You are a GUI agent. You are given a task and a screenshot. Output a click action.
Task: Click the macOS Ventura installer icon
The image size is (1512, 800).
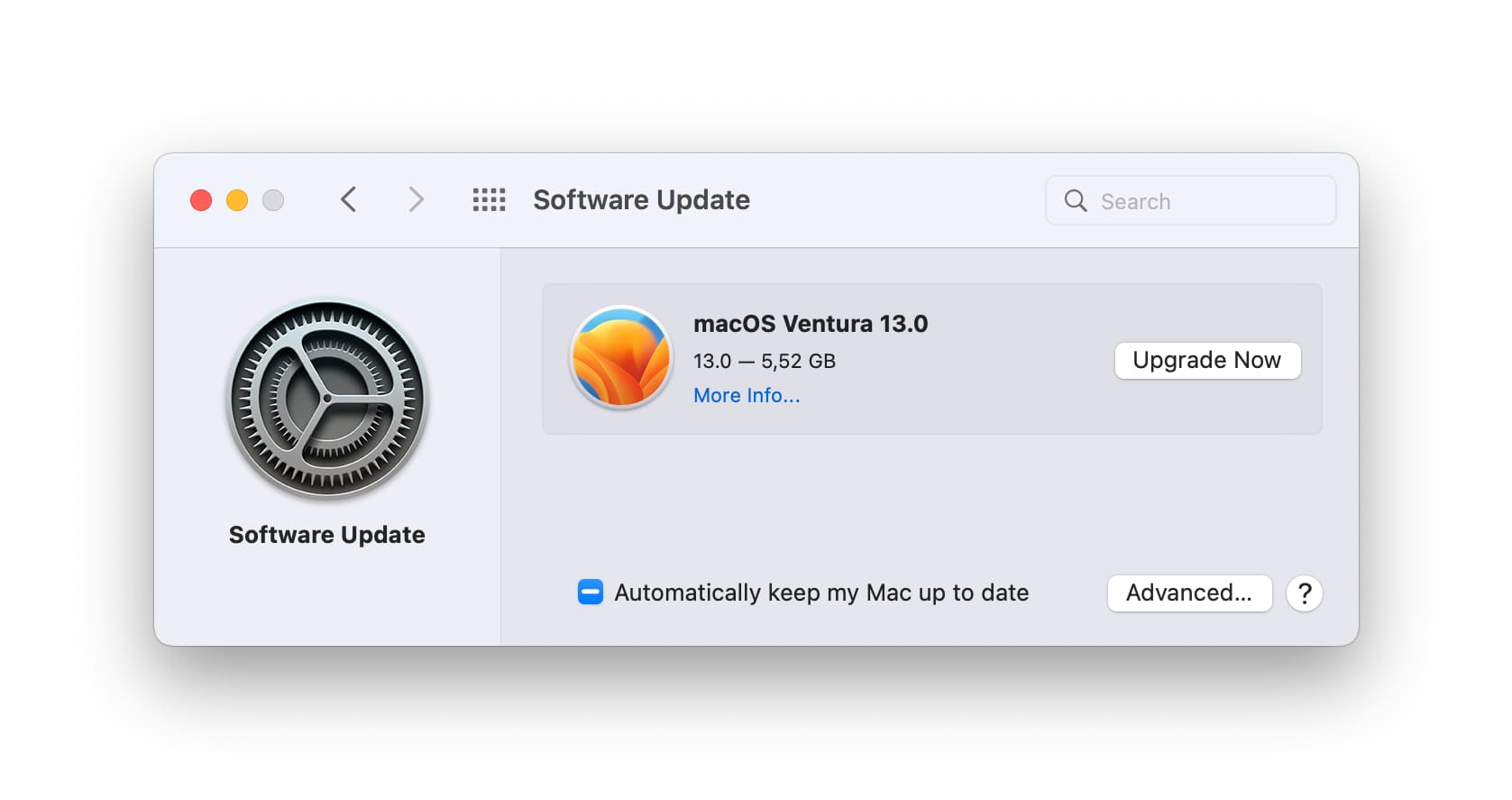[x=621, y=357]
